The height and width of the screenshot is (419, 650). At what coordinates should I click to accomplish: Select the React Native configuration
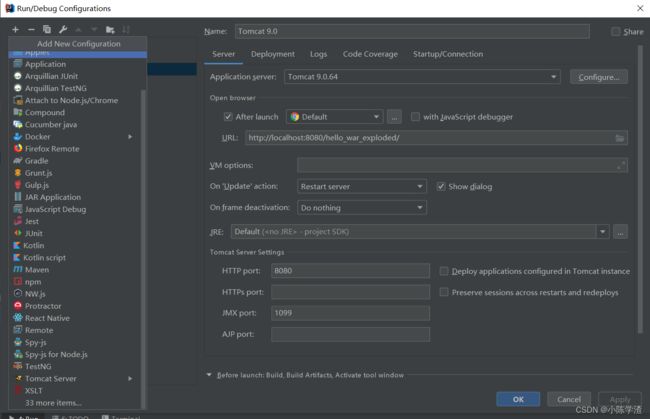click(78, 318)
